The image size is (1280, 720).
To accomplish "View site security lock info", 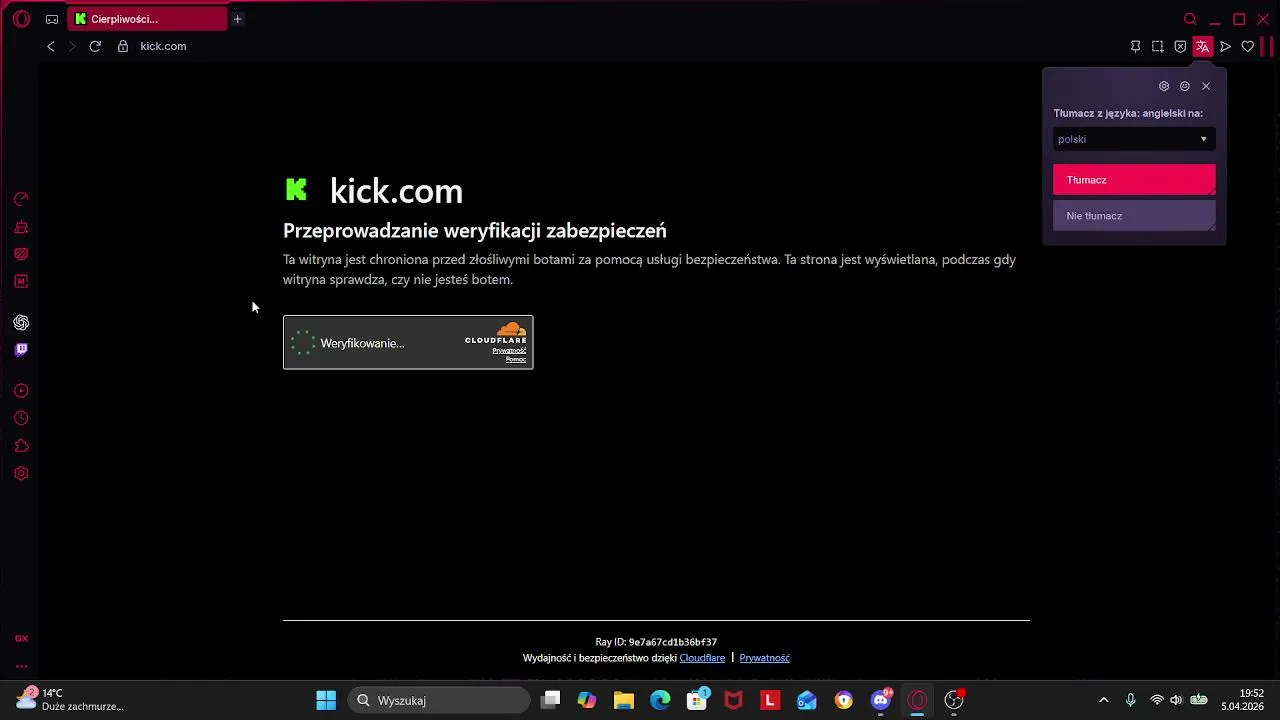I will tap(123, 46).
